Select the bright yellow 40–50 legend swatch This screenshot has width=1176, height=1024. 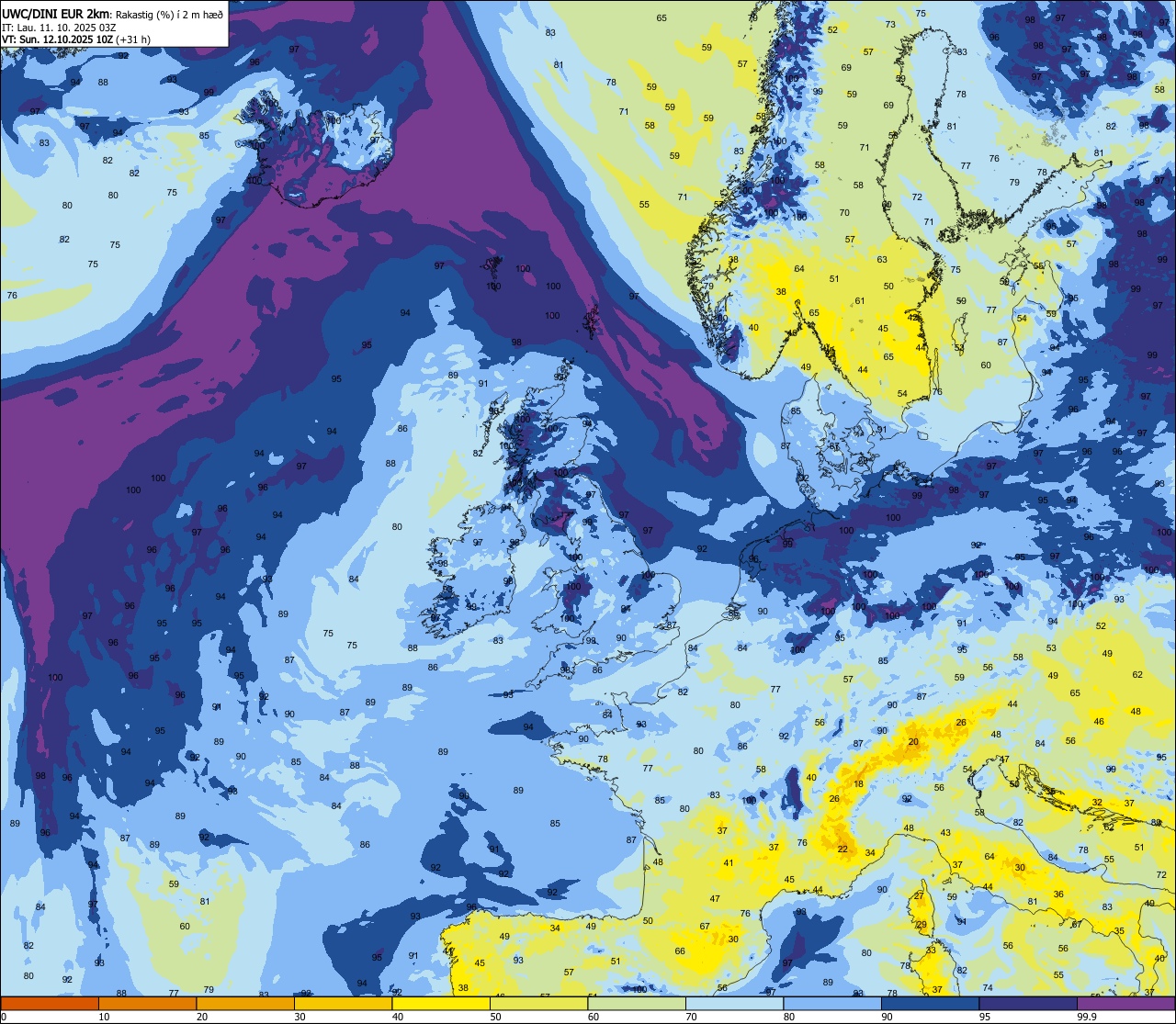441,1004
